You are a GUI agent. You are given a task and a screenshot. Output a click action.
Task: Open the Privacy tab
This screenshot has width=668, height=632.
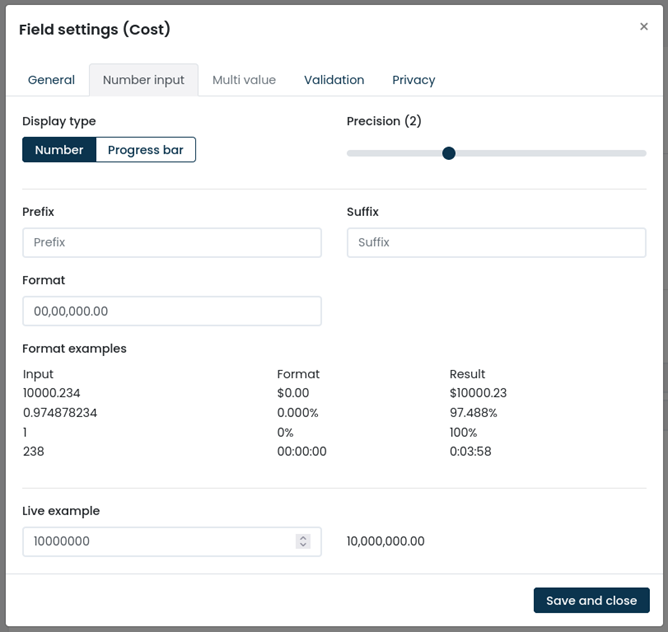pos(414,80)
